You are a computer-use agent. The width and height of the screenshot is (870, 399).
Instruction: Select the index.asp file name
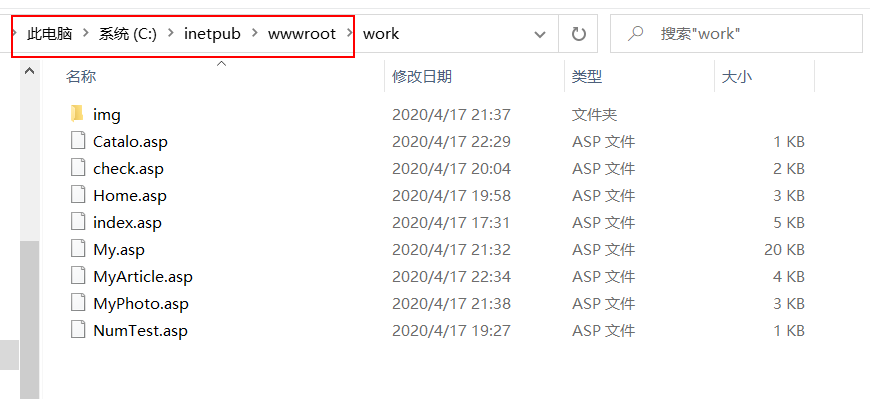point(127,223)
